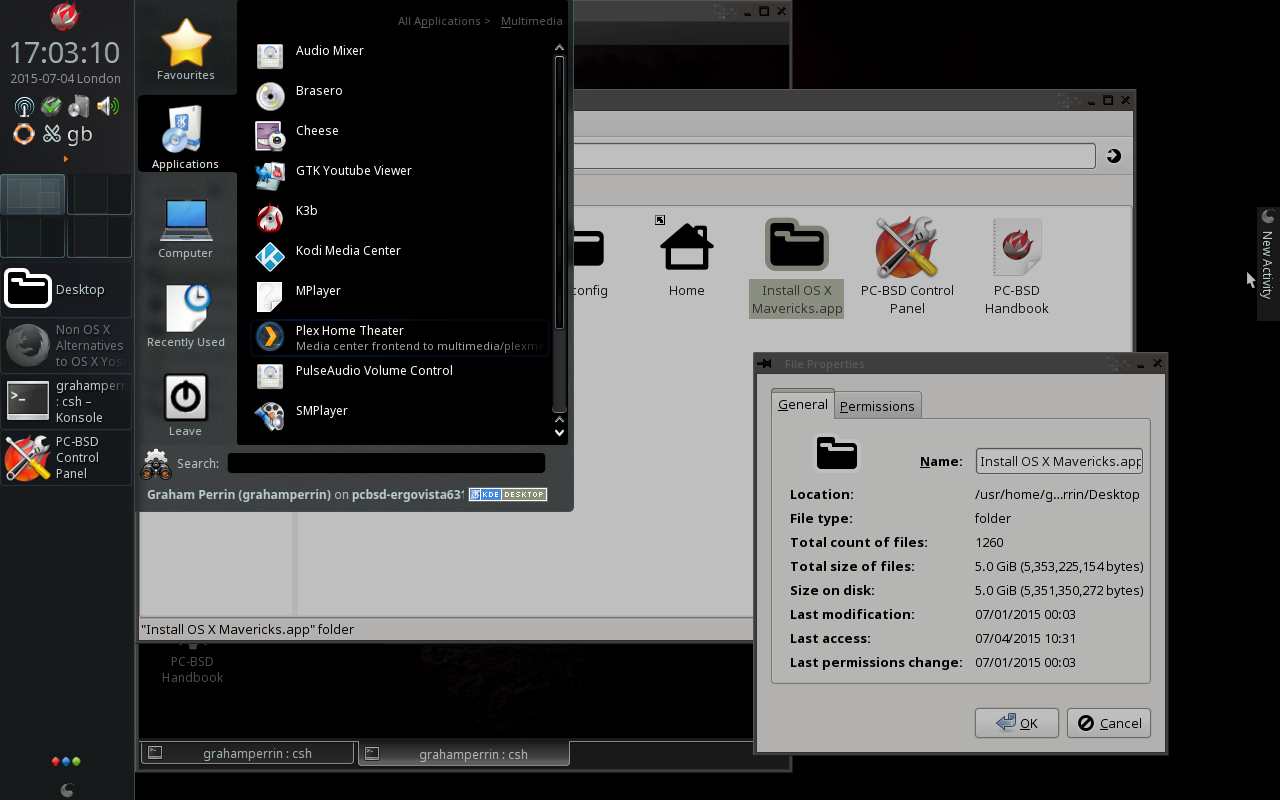Click the file manager location bar

834,156
